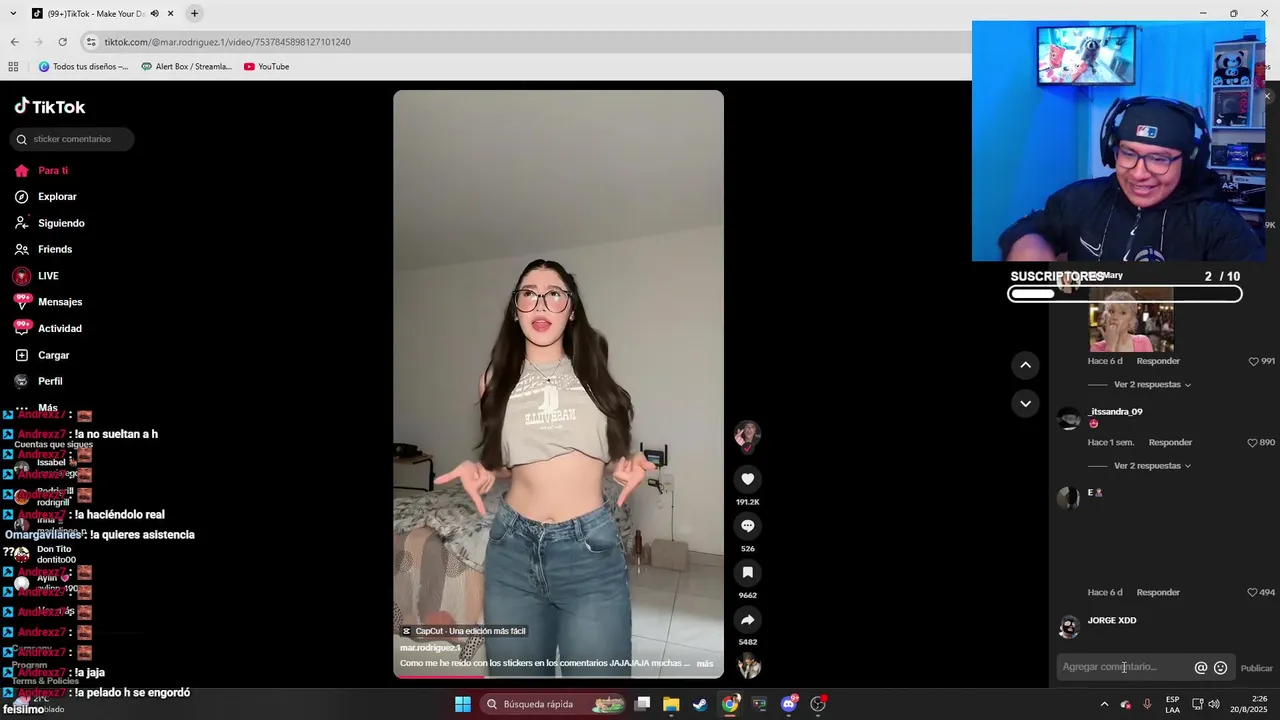Click the TikTok logo

50,107
